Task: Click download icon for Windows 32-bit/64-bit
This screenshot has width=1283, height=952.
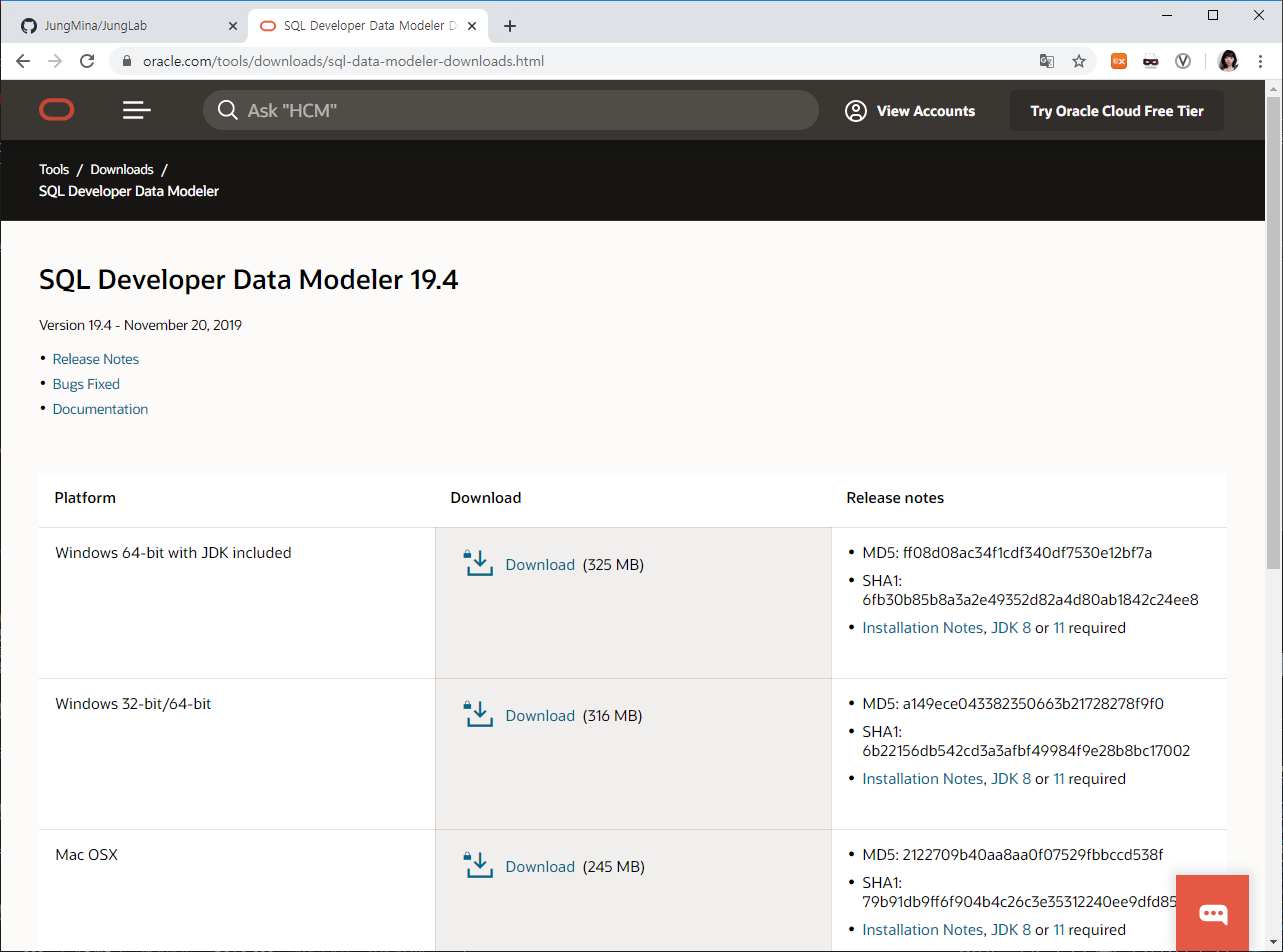Action: click(479, 714)
